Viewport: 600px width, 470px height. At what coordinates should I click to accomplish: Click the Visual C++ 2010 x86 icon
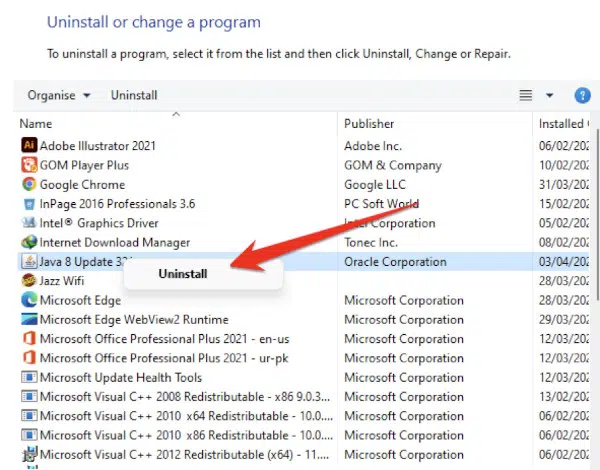click(29, 435)
